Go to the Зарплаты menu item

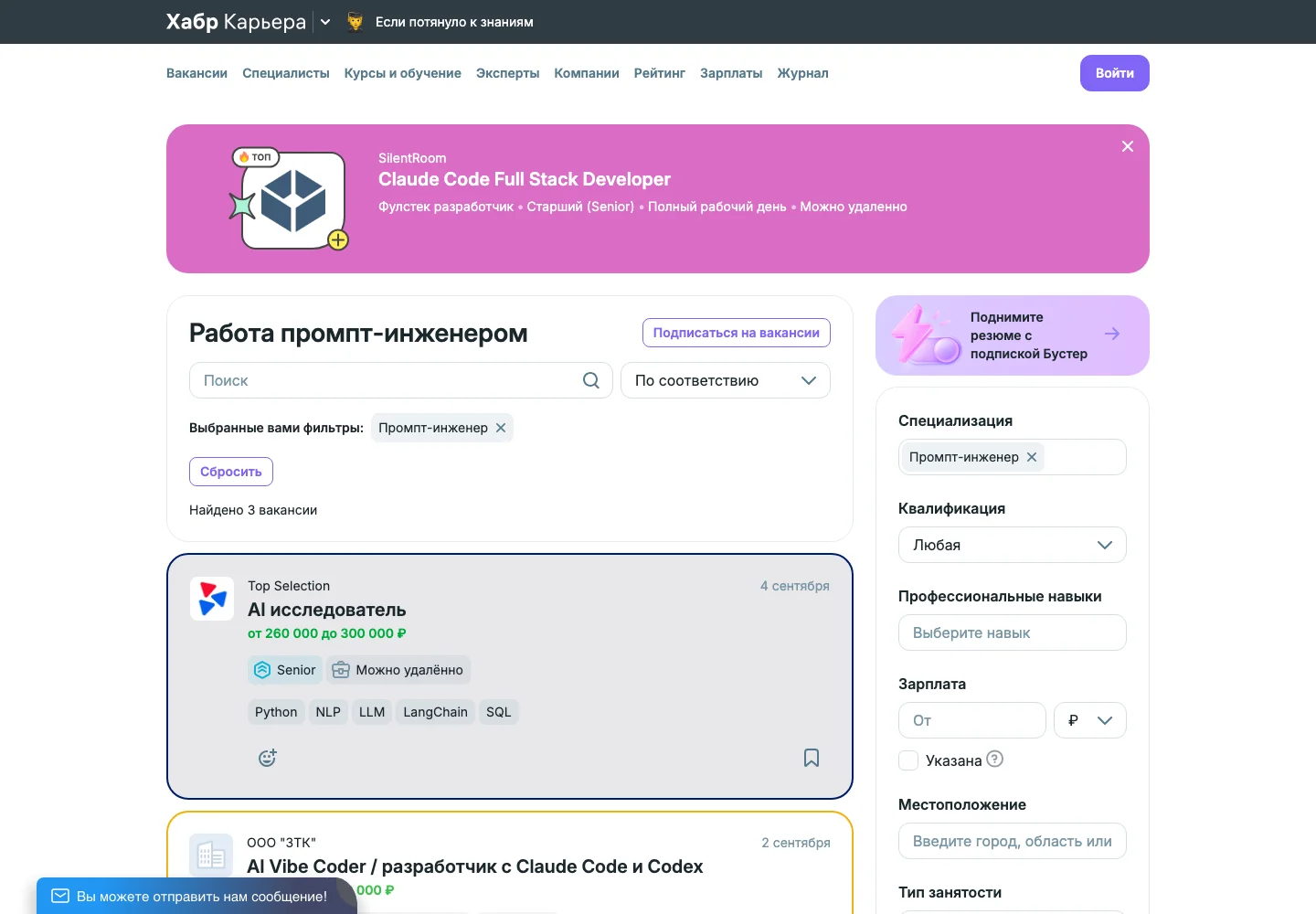tap(731, 73)
